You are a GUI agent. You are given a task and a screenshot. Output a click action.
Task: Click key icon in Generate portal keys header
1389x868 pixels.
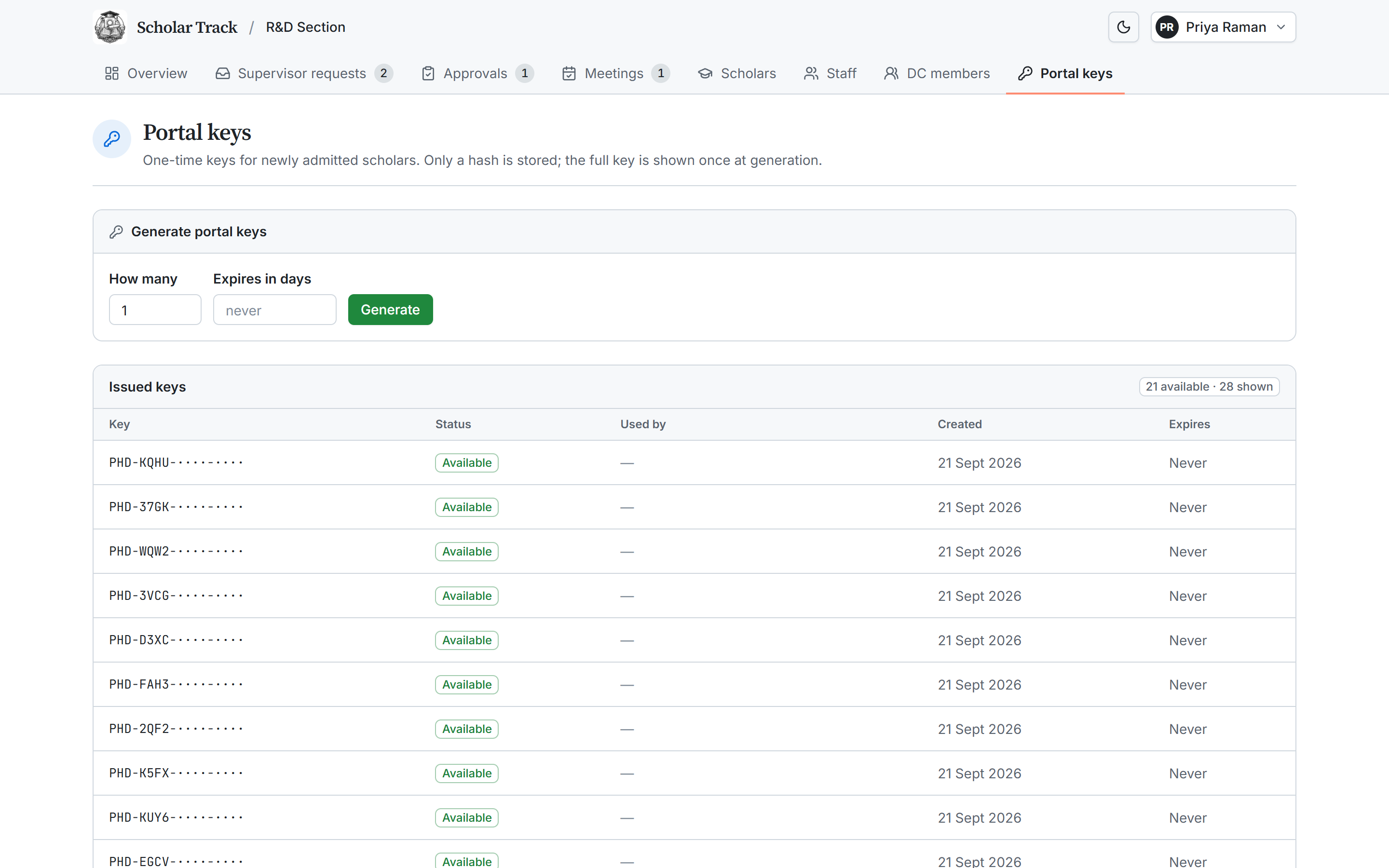coord(116,232)
